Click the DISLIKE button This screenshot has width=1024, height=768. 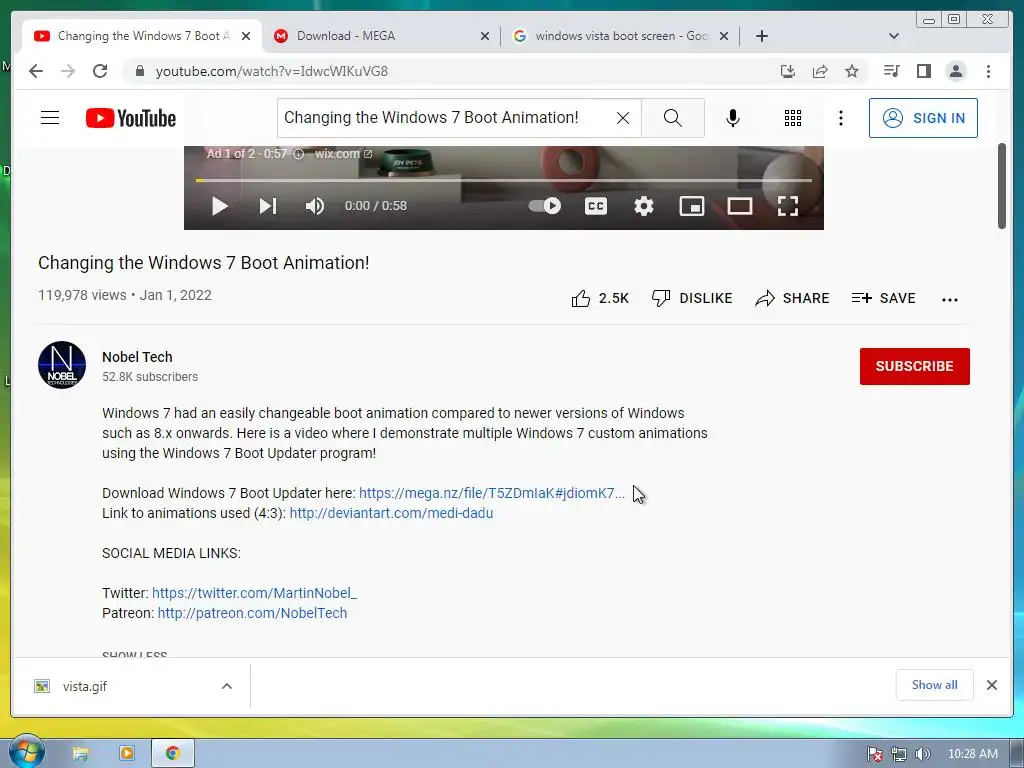tap(692, 298)
